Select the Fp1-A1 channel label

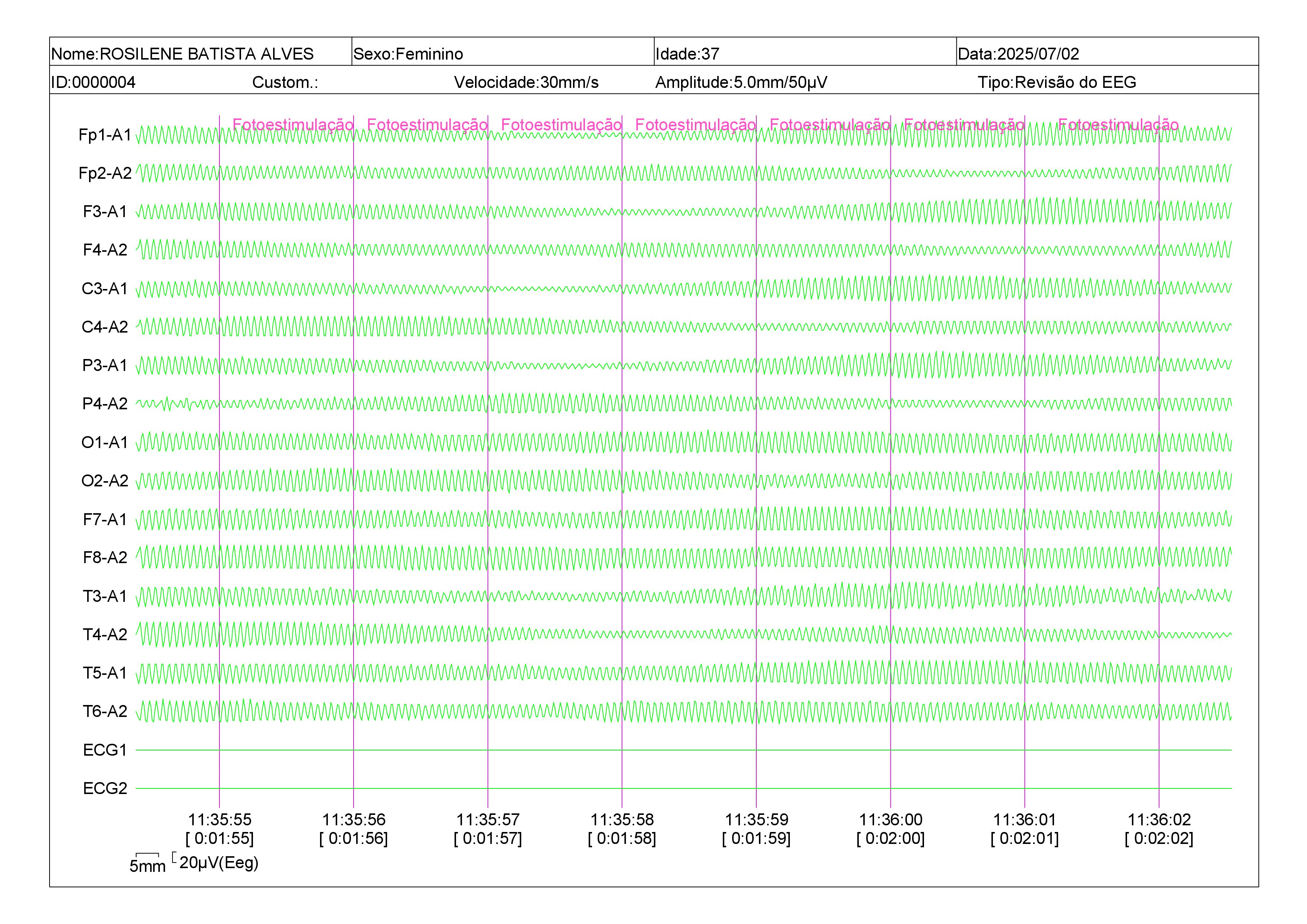pyautogui.click(x=105, y=135)
